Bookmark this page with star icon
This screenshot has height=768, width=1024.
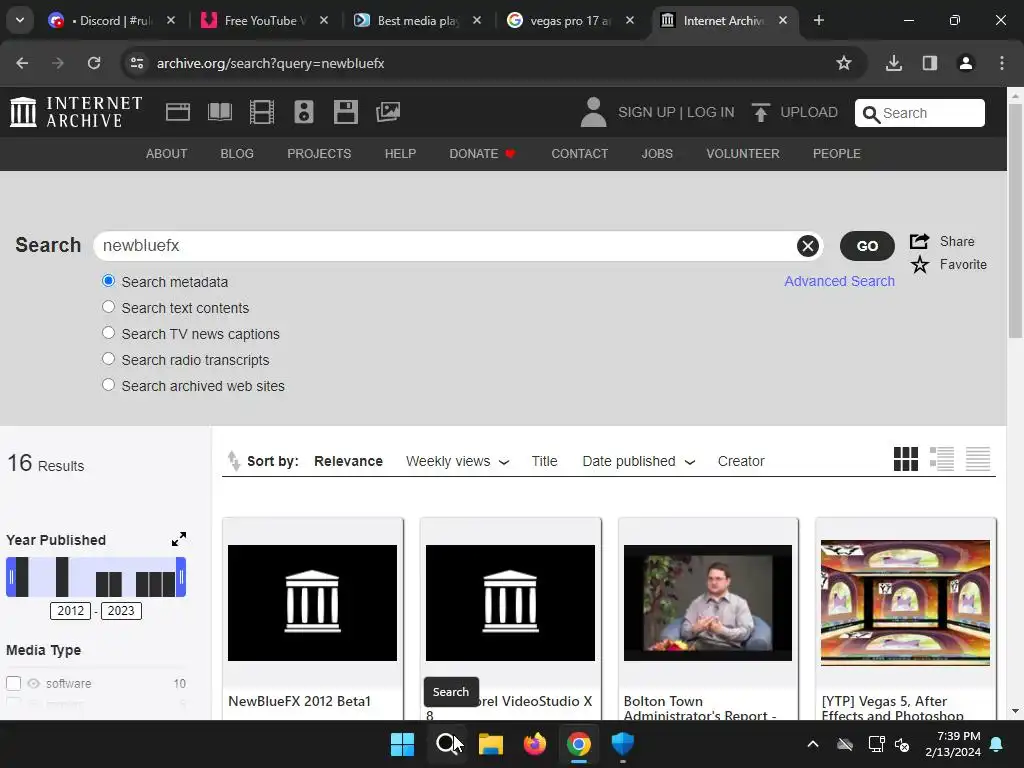844,63
